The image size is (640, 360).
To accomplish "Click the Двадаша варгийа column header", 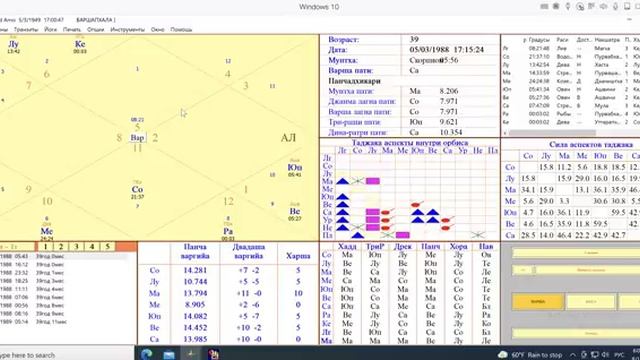I will pos(248,251).
